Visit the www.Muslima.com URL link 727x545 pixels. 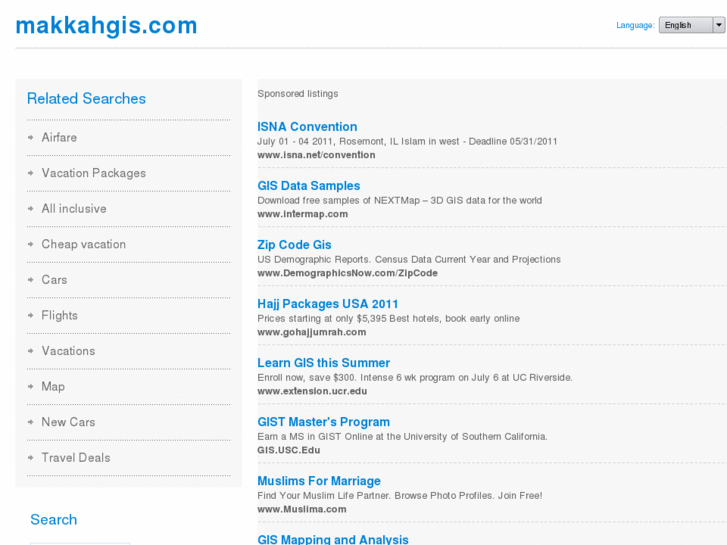[301, 509]
